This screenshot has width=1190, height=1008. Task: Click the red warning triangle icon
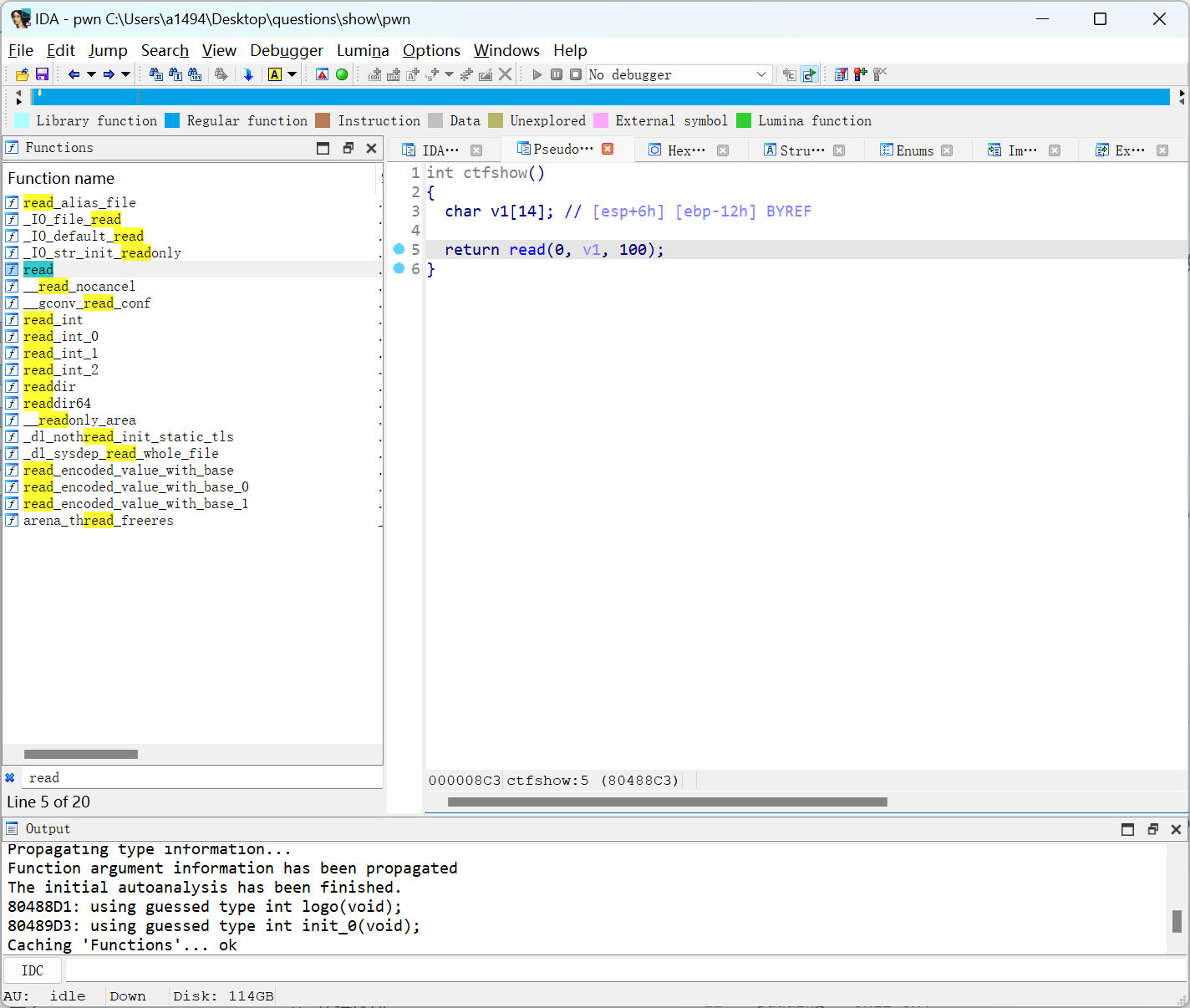pyautogui.click(x=323, y=74)
